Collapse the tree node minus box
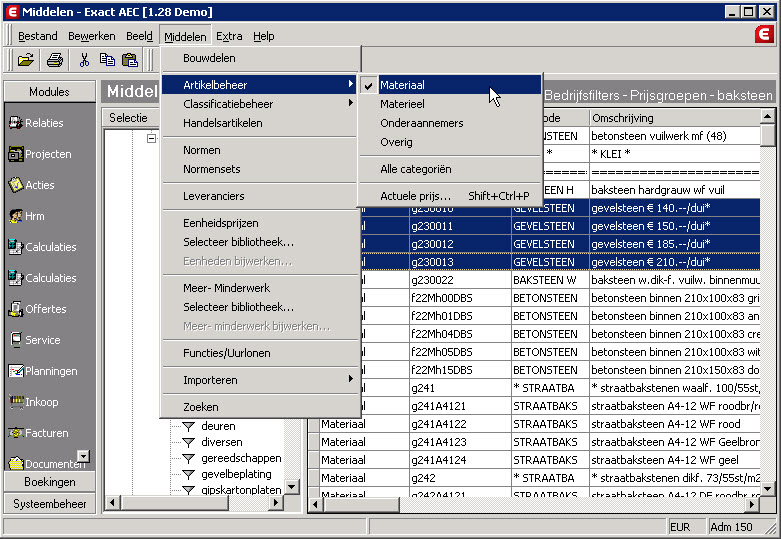 (x=151, y=138)
